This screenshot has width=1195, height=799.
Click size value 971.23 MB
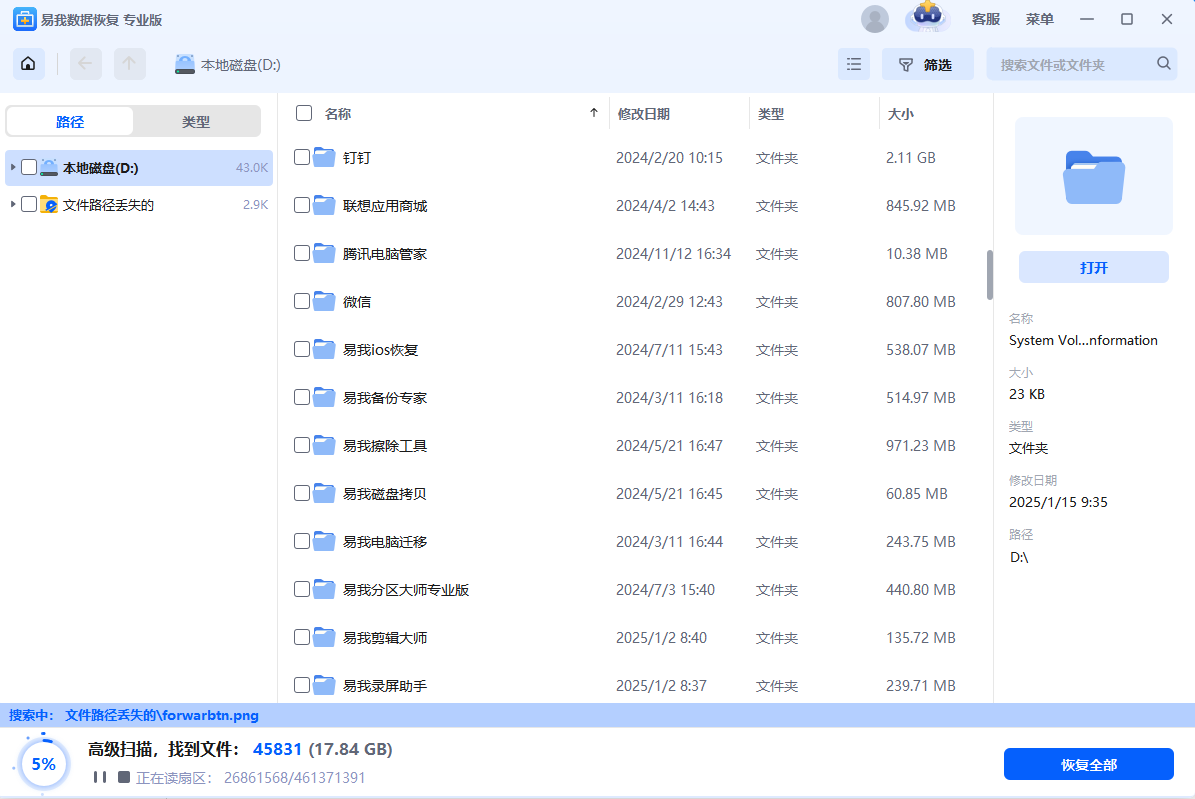(921, 445)
